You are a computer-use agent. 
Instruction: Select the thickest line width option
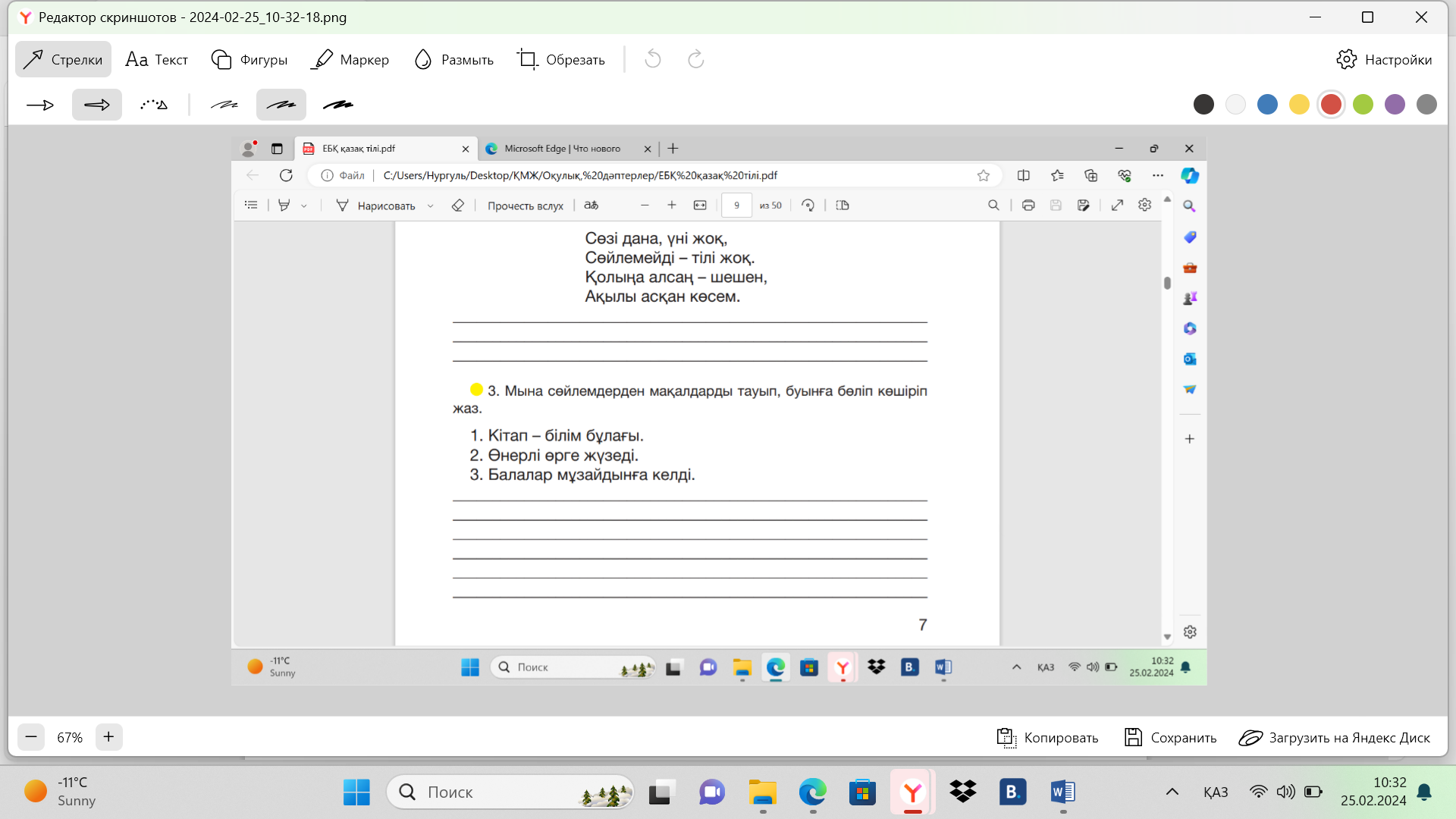[x=338, y=105]
